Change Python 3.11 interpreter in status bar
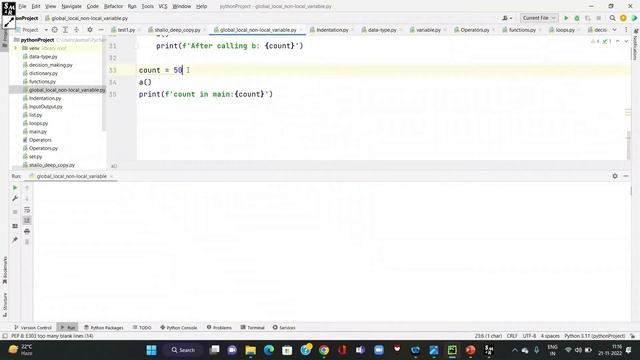Screen dimensions: 640x360 (x=594, y=336)
